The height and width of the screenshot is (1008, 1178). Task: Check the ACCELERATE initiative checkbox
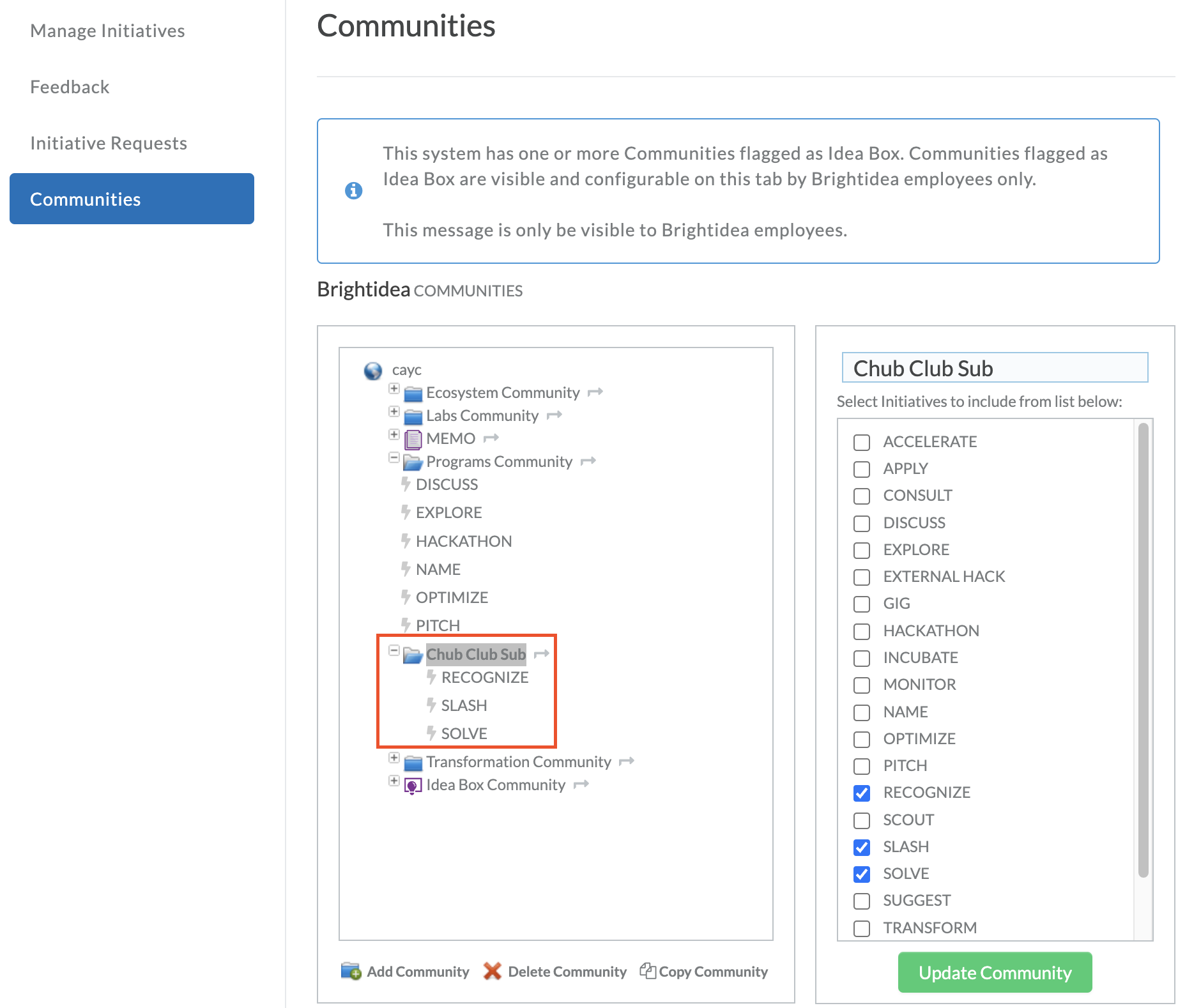coord(862,442)
